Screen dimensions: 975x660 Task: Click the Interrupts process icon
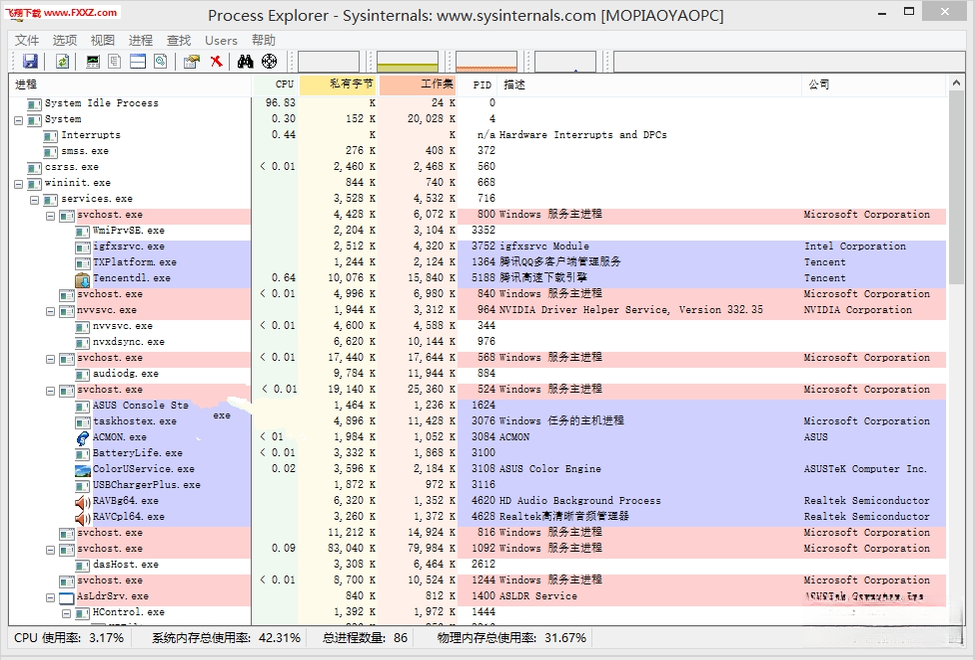tap(50, 136)
